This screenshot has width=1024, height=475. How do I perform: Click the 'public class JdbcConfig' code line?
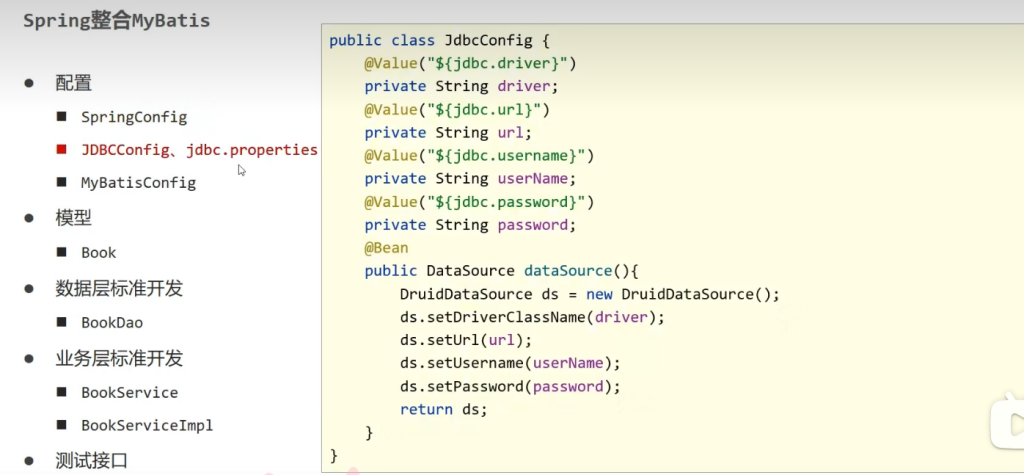pos(440,41)
